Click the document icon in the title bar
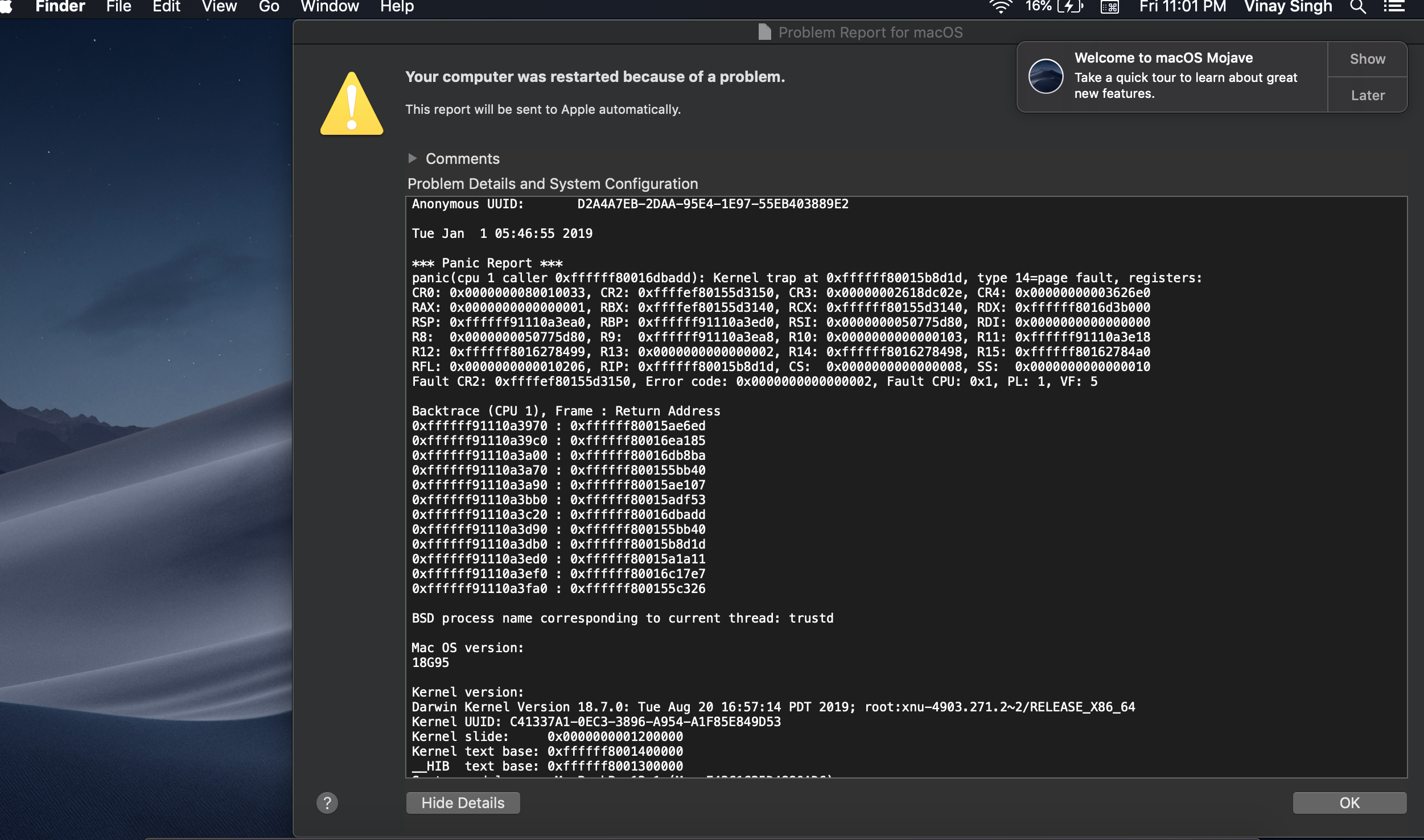The image size is (1424, 840). point(764,32)
